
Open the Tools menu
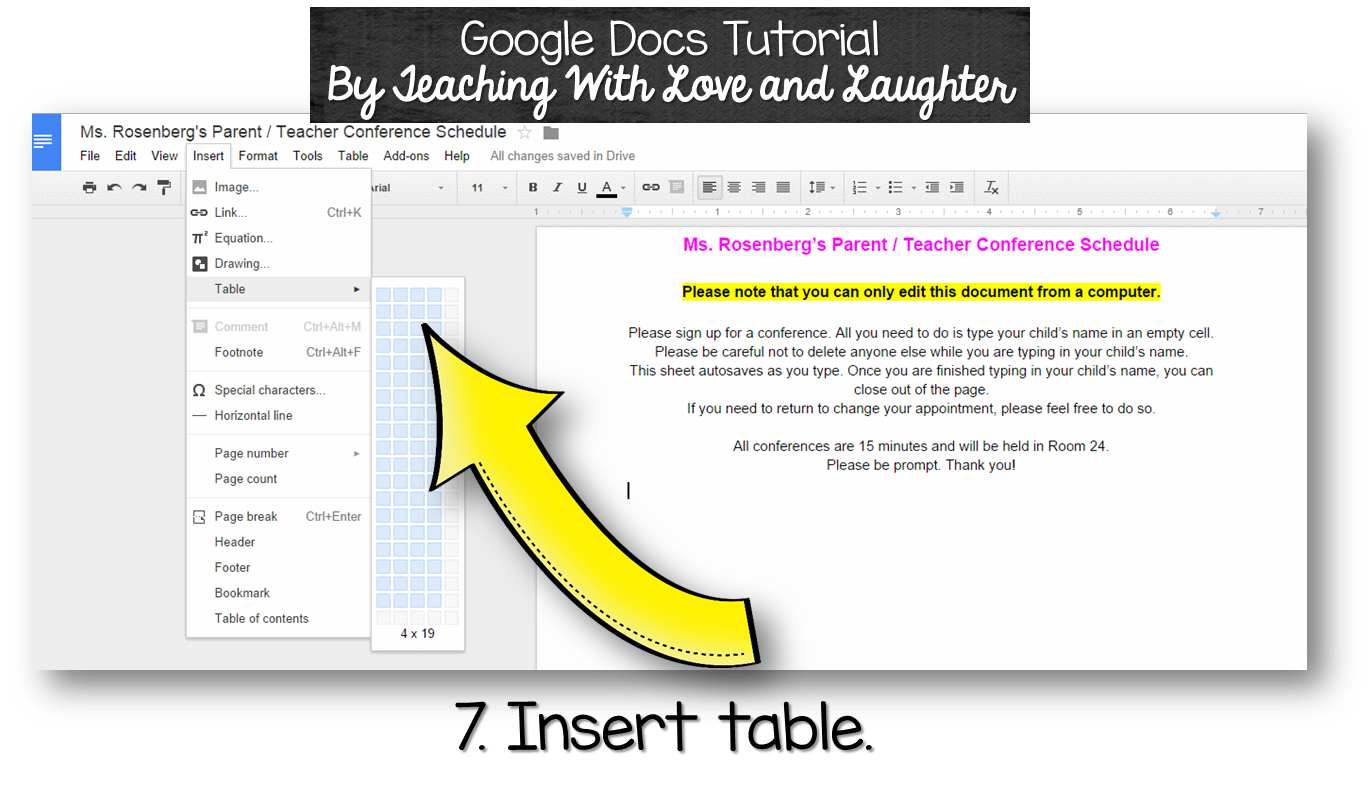pos(308,156)
